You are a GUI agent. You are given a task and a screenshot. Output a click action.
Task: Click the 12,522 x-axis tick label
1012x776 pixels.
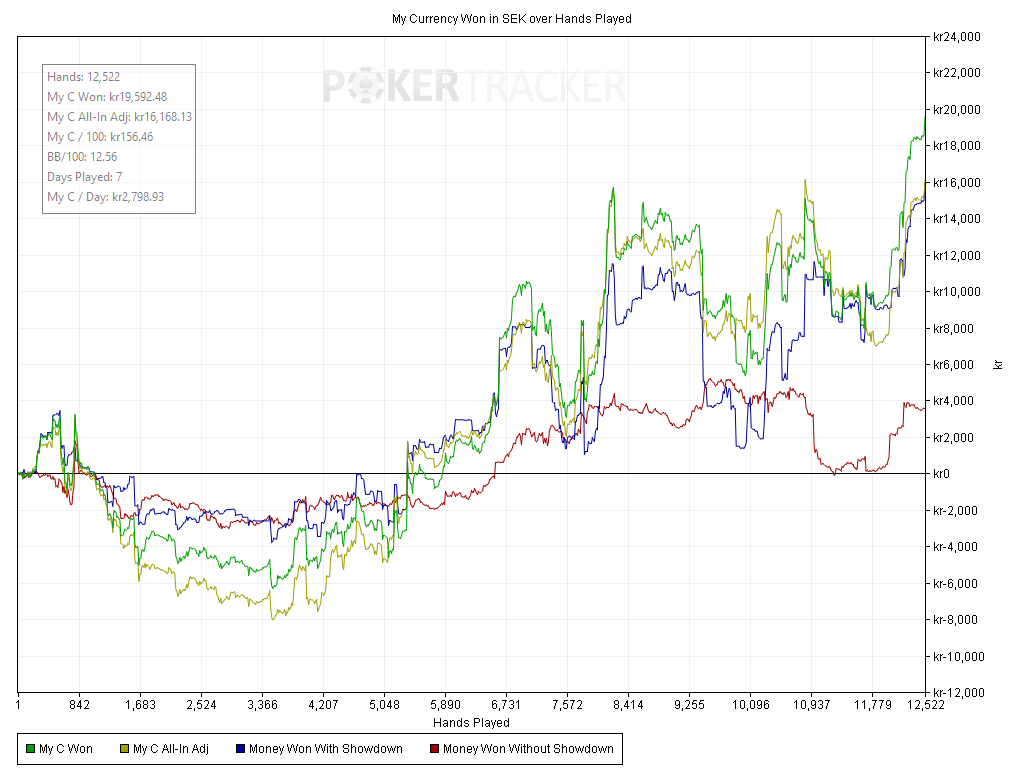click(924, 705)
